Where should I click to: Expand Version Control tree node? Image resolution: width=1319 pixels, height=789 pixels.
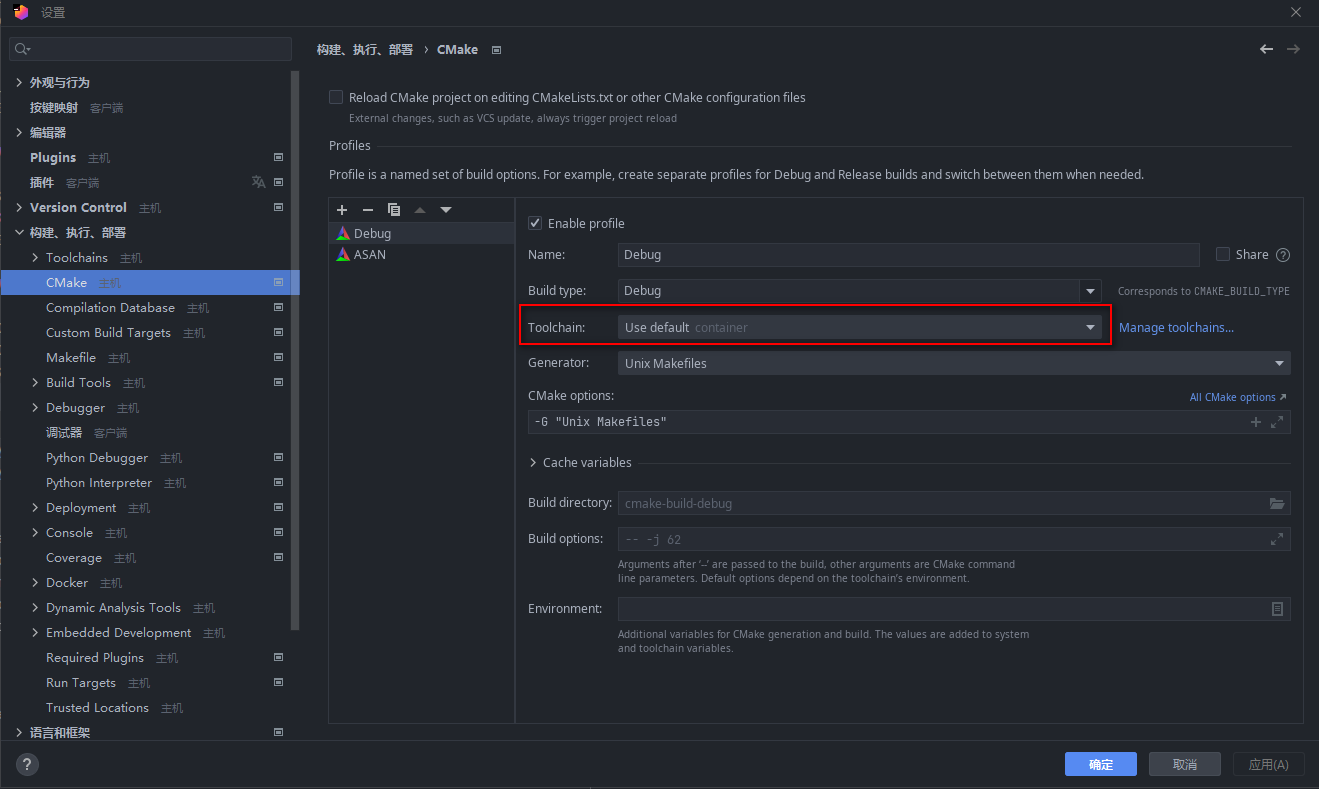pyautogui.click(x=20, y=207)
